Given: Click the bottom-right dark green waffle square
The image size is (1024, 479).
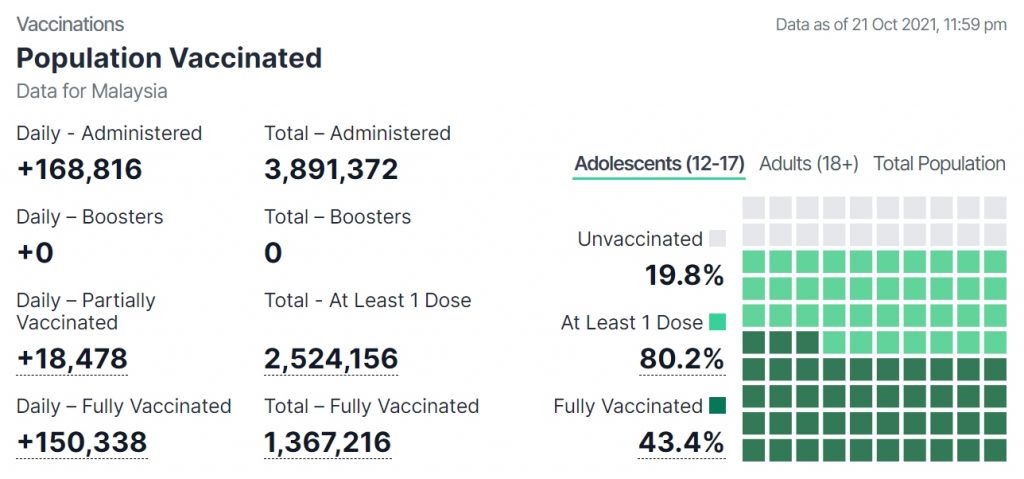Looking at the screenshot, I should click(x=994, y=449).
